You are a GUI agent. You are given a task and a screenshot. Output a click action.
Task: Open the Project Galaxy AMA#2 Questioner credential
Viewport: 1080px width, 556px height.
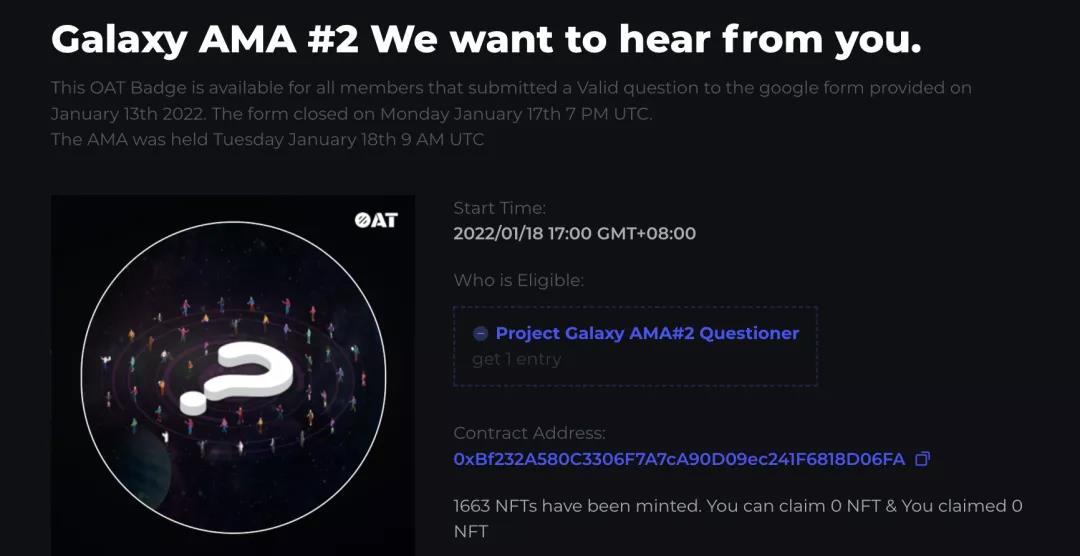[647, 334]
